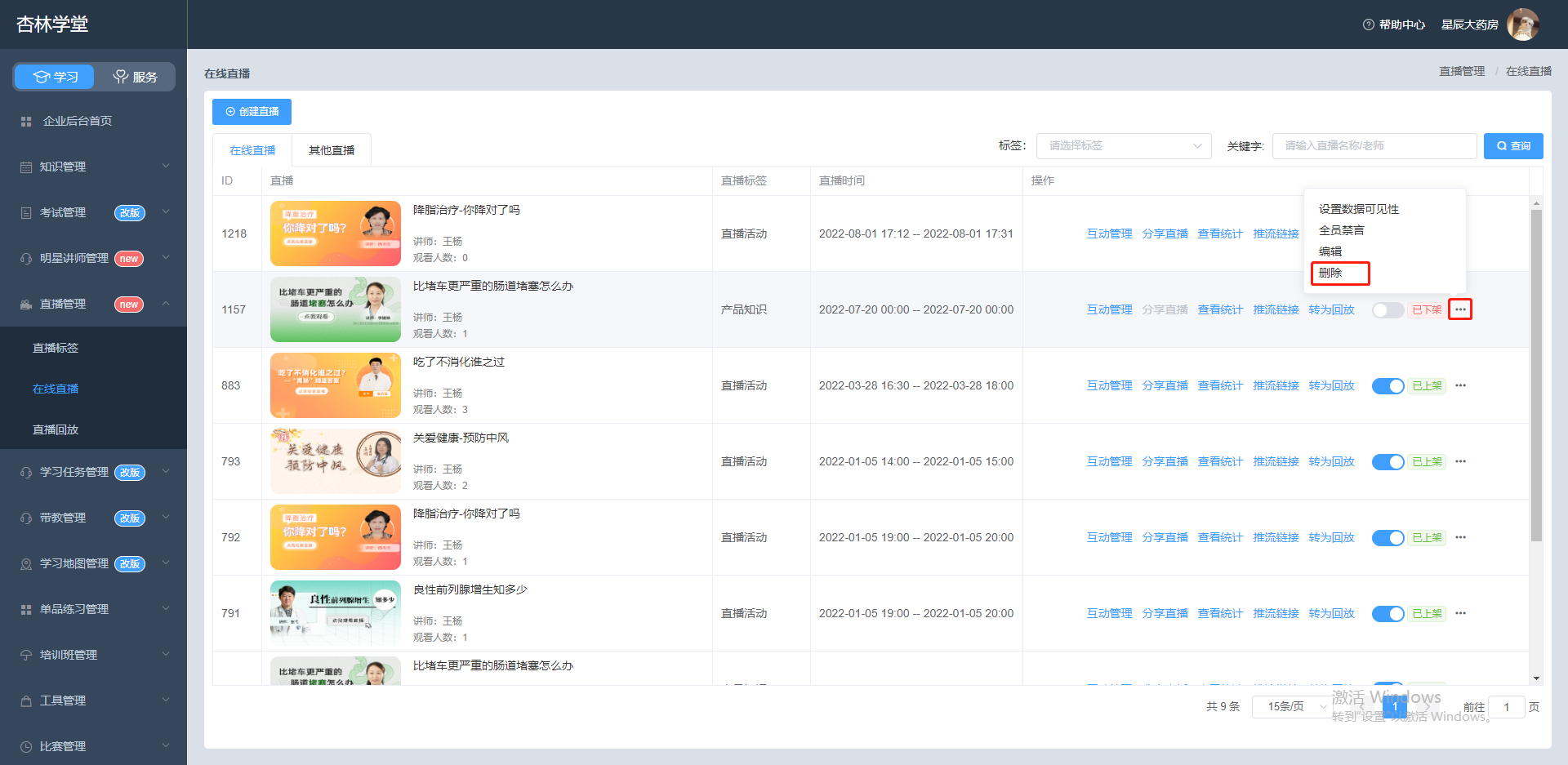
Task: Click the three-dot menu for row 1157
Action: tap(1460, 309)
